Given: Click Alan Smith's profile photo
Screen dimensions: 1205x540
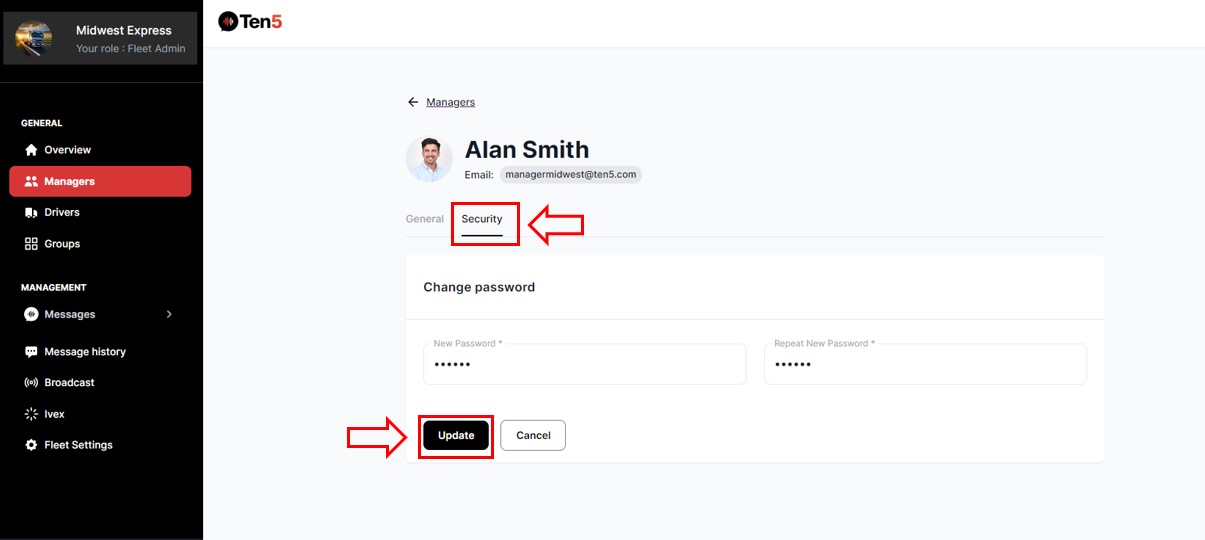Looking at the screenshot, I should (x=429, y=160).
